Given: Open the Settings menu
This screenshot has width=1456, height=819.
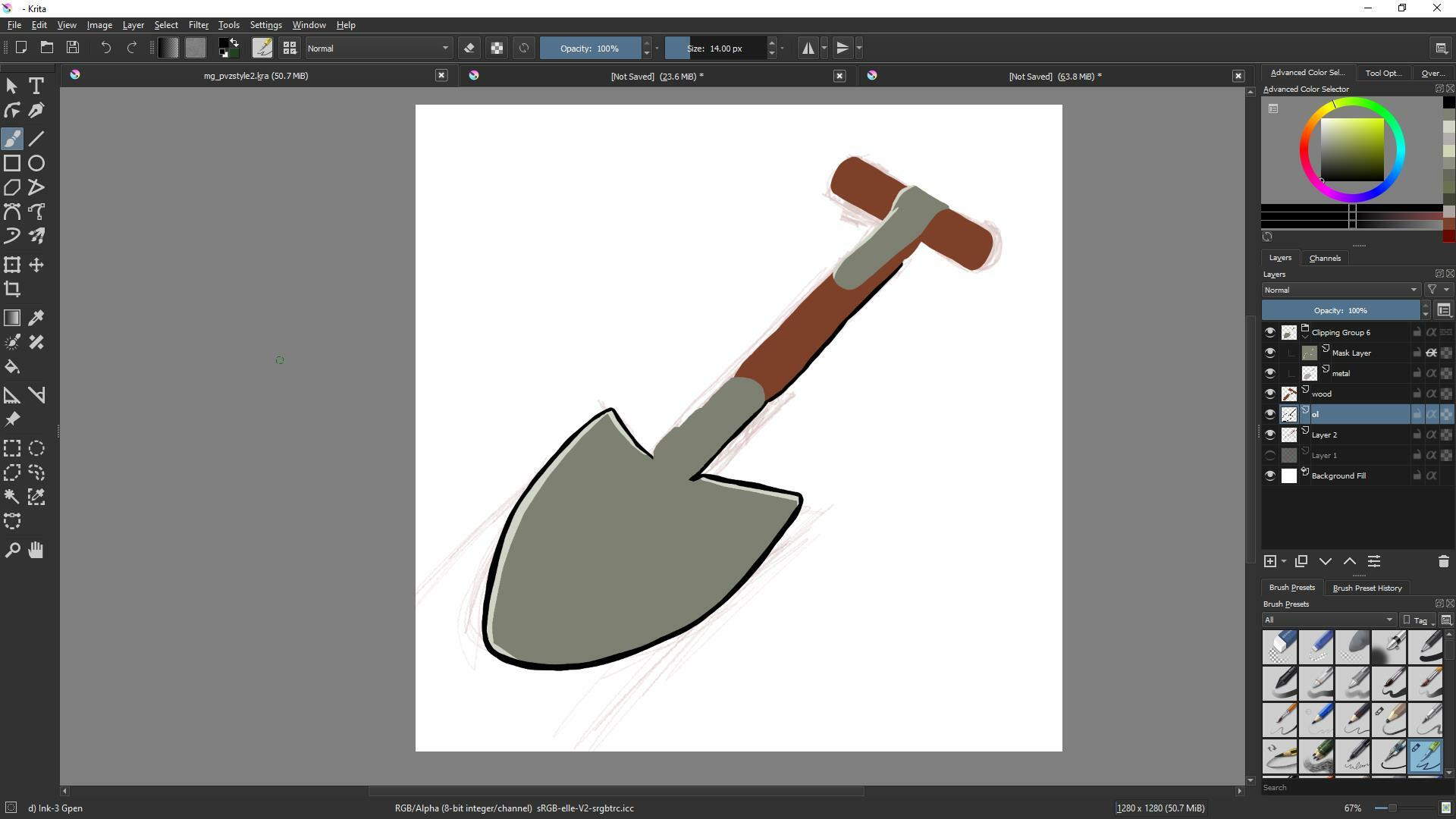Looking at the screenshot, I should point(265,25).
